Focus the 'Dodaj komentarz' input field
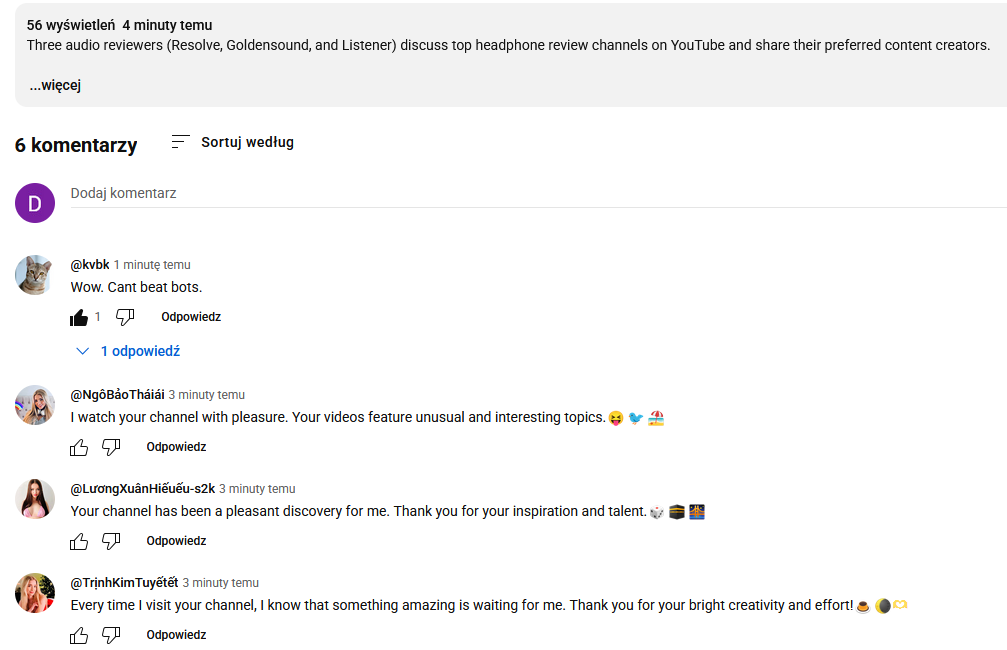The image size is (1007, 650). 500,193
